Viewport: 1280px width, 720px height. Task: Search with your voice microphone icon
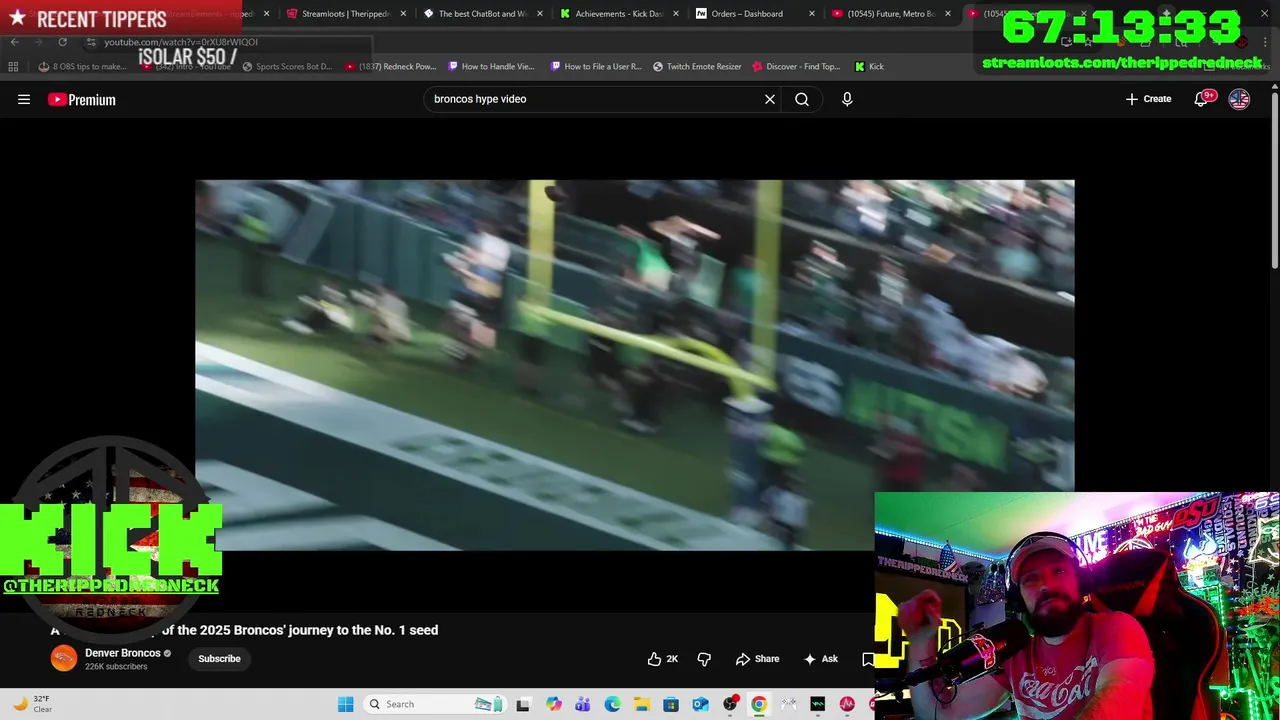(847, 99)
